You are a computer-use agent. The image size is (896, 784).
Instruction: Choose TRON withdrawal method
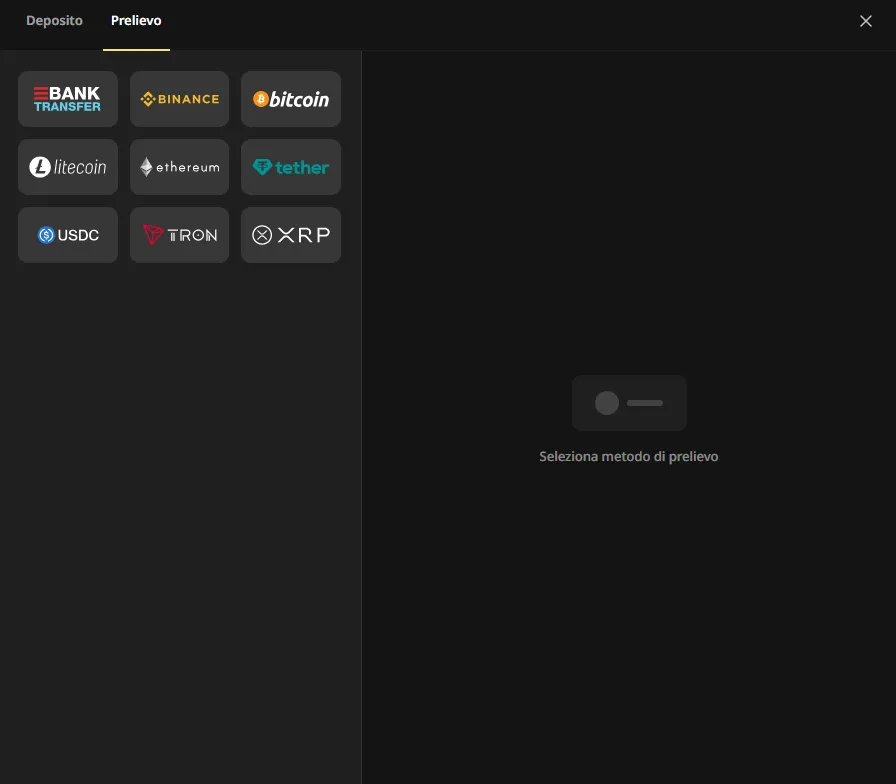(179, 235)
